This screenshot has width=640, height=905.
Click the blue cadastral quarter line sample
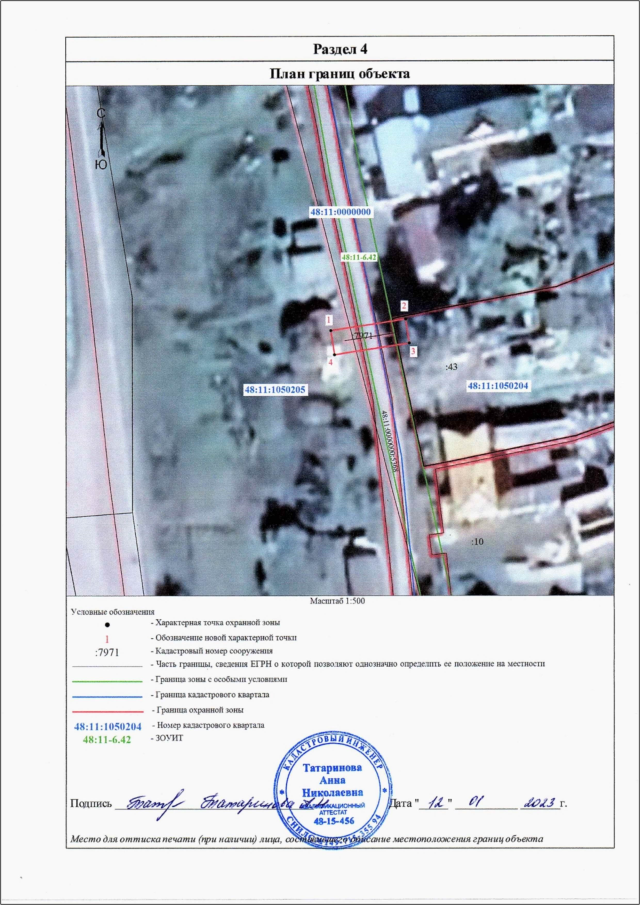[107, 694]
